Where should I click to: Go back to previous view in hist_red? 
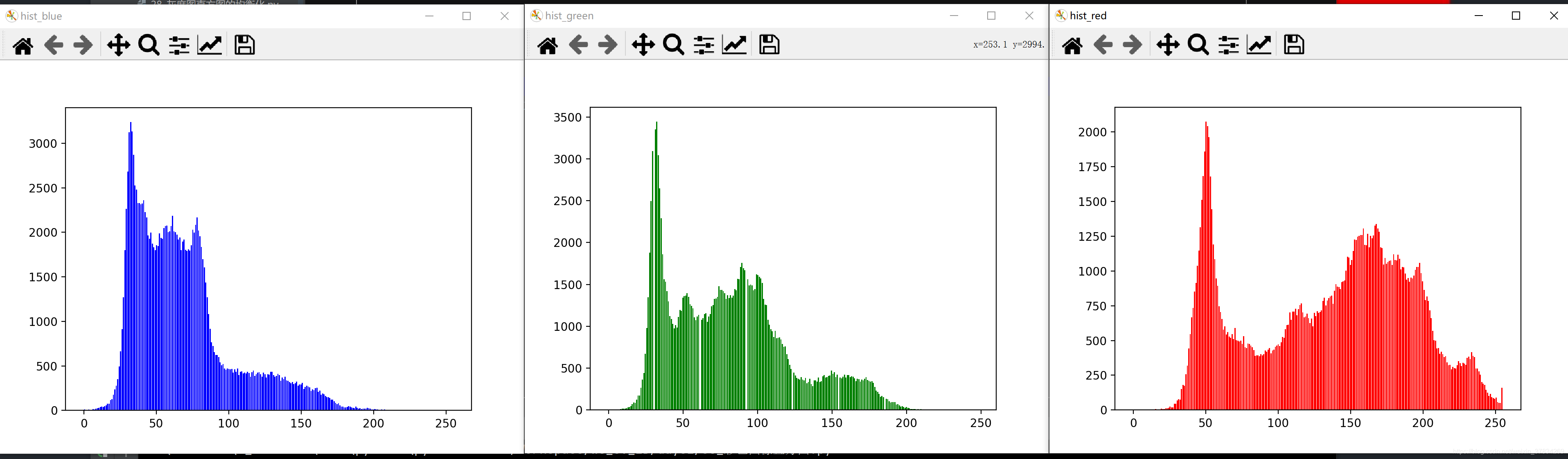(x=1103, y=45)
